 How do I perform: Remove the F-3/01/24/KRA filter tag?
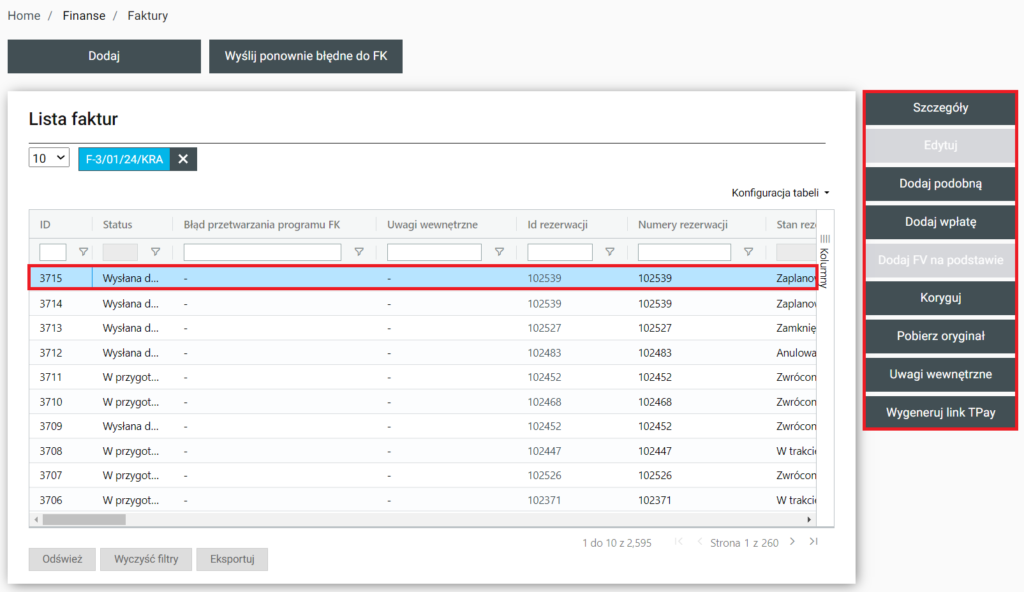[183, 159]
